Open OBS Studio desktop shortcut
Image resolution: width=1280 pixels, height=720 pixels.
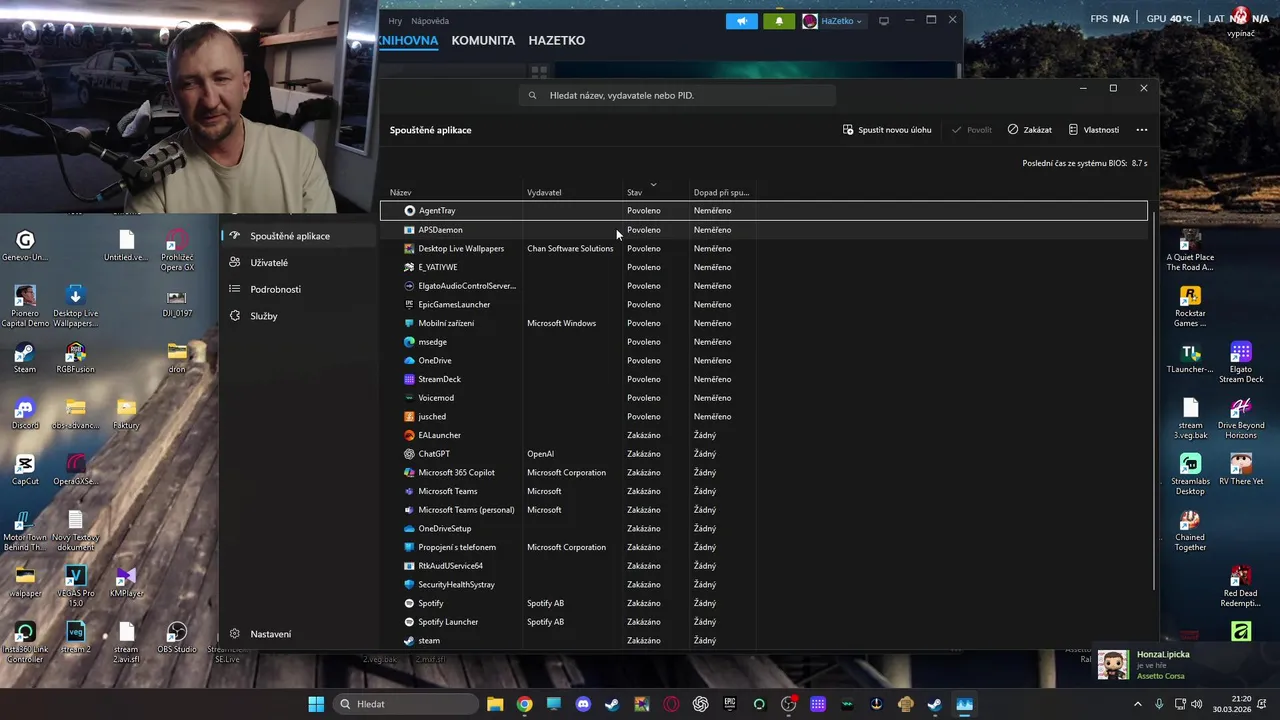click(177, 638)
